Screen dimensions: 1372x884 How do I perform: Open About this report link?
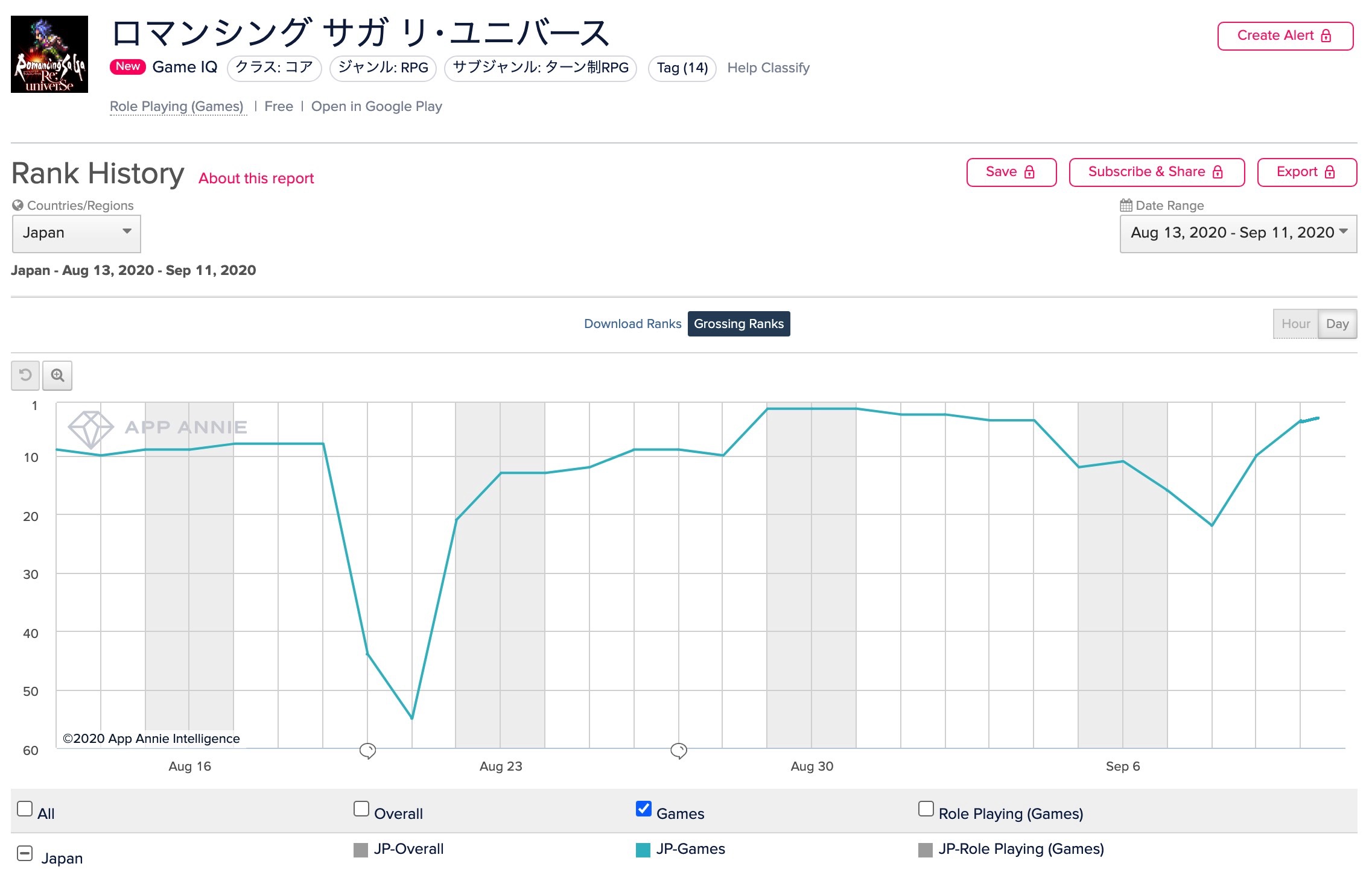tap(256, 178)
